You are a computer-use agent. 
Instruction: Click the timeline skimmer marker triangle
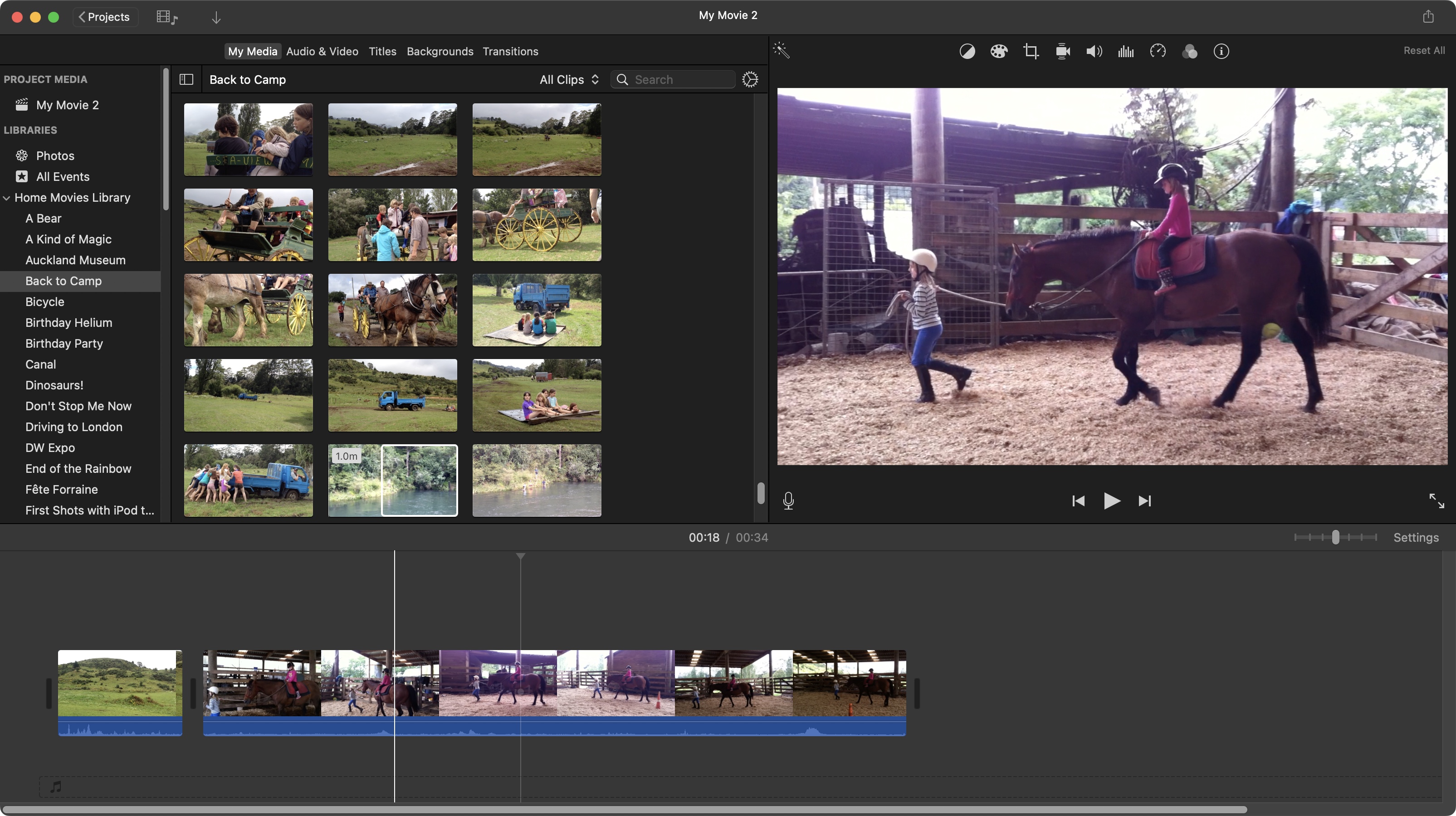521,557
